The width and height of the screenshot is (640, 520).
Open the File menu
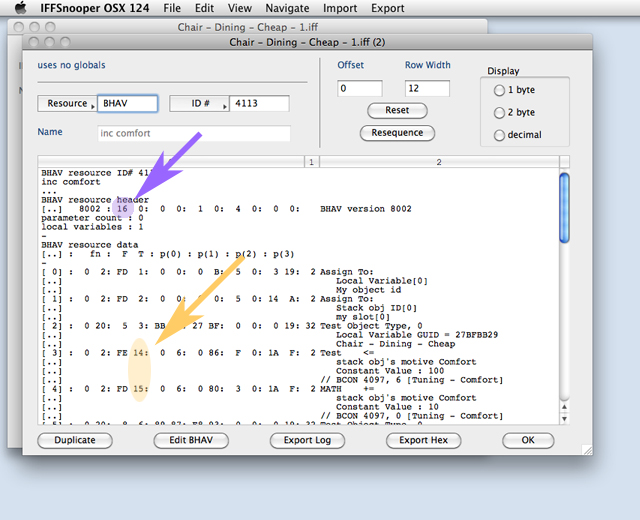[x=172, y=8]
